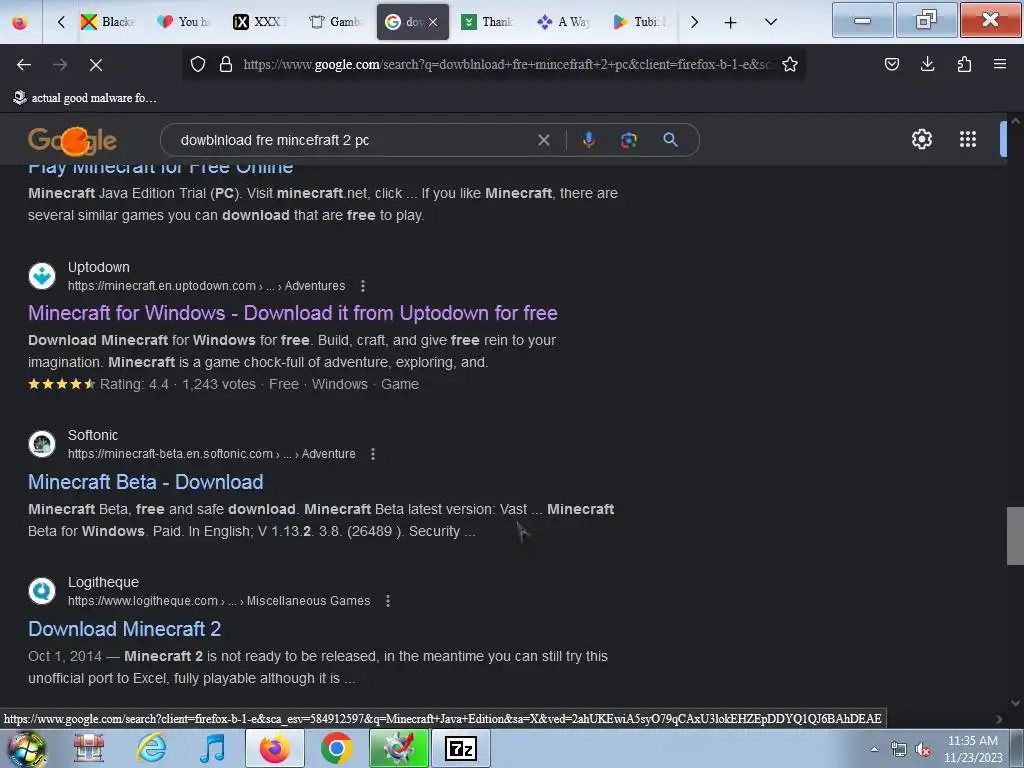Open Minecraft for Windows Uptodown result
The width and height of the screenshot is (1024, 768).
[293, 313]
